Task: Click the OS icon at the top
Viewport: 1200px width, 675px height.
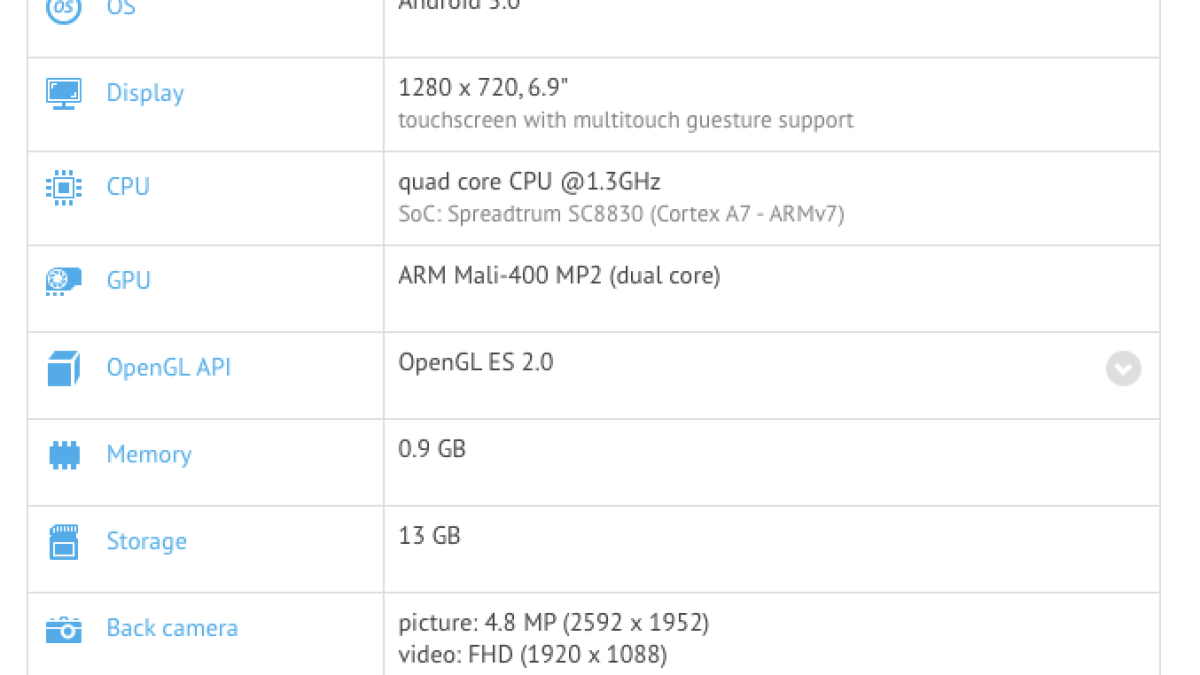Action: (x=63, y=9)
